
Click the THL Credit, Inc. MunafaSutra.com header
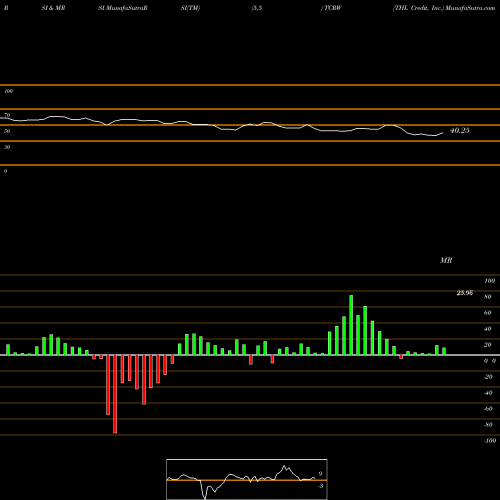pos(444,8)
